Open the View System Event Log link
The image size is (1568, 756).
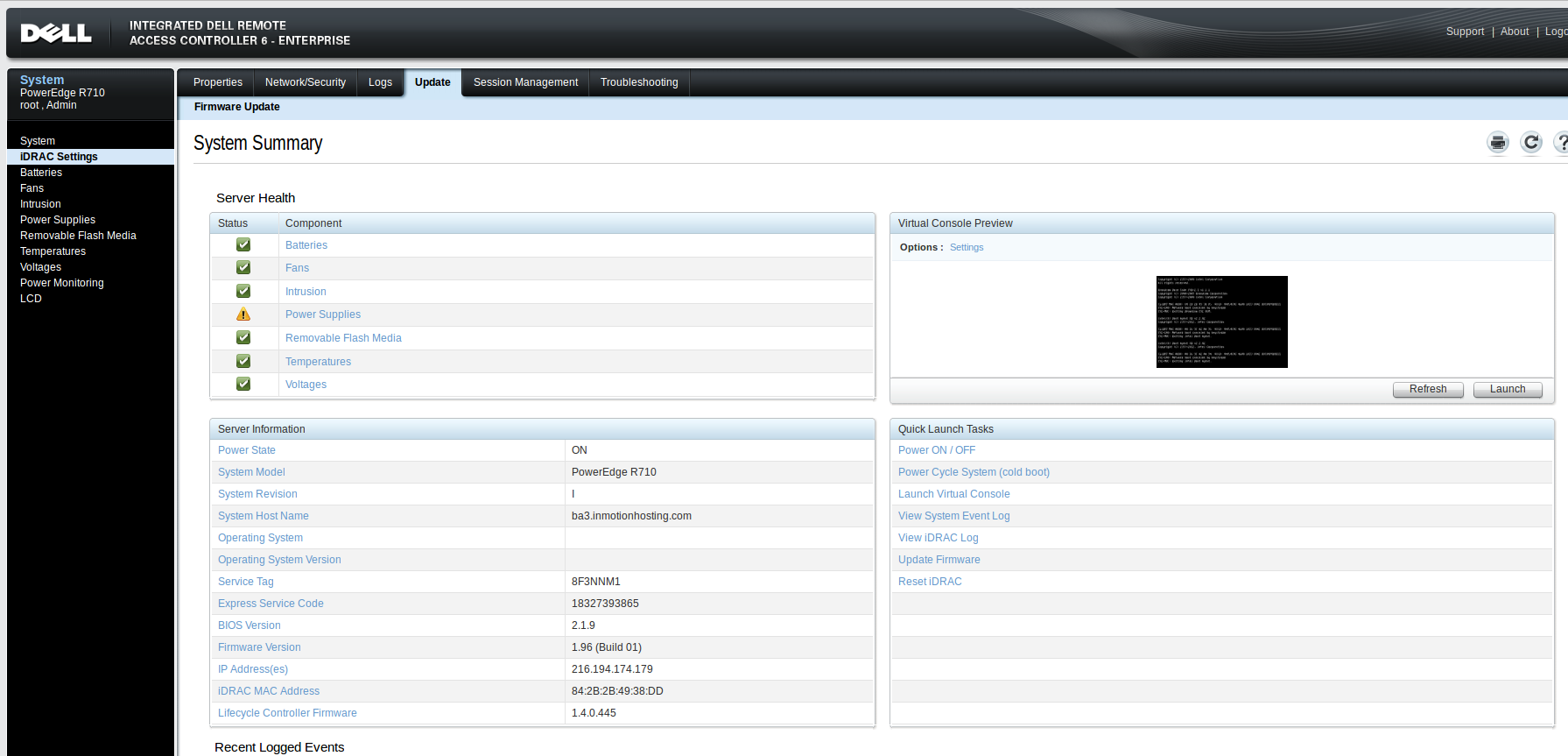953,516
